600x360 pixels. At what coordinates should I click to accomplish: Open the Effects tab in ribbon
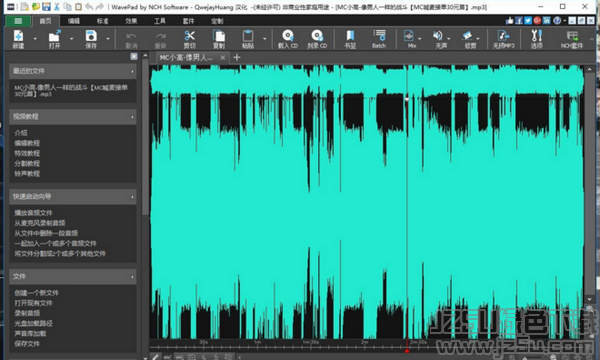(x=131, y=21)
